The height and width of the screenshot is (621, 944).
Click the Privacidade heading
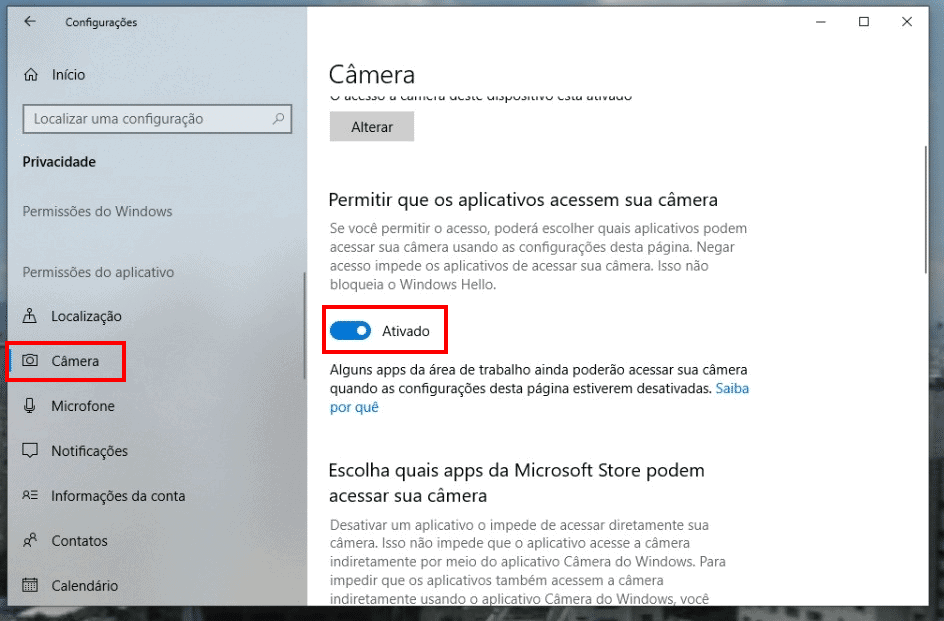click(59, 161)
